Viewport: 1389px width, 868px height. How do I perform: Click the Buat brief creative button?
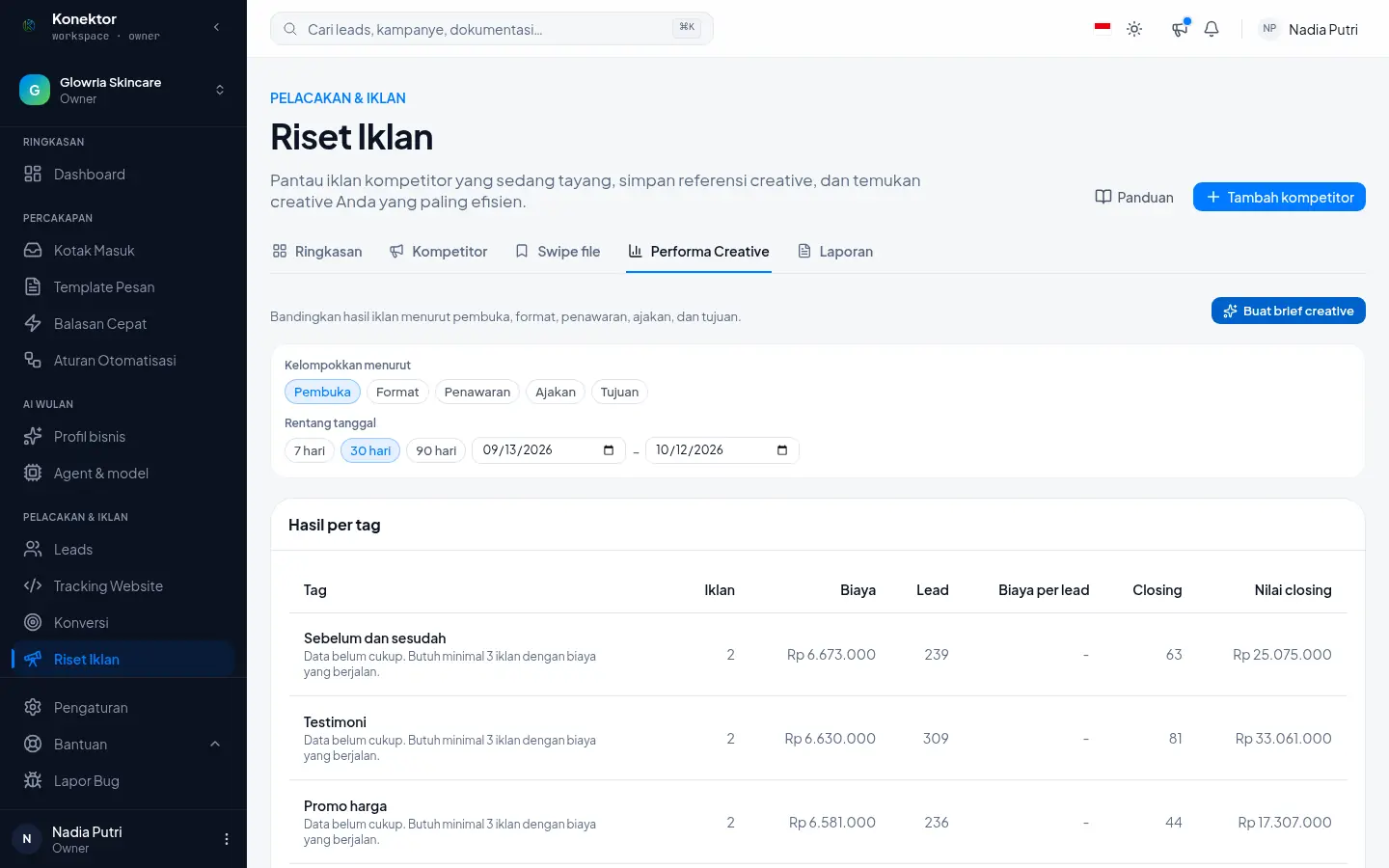coord(1289,311)
